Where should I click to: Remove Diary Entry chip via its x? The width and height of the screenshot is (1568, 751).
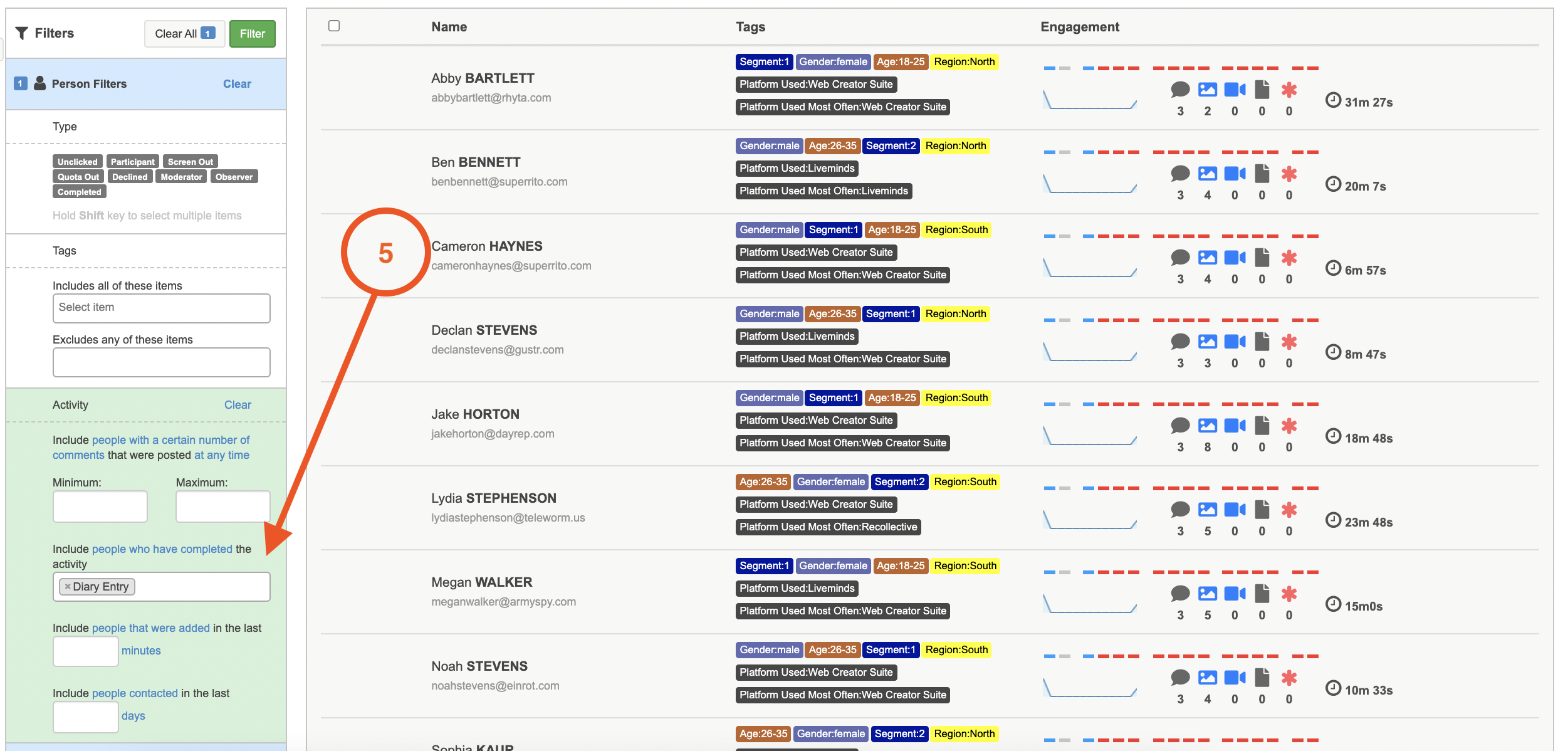[x=68, y=587]
